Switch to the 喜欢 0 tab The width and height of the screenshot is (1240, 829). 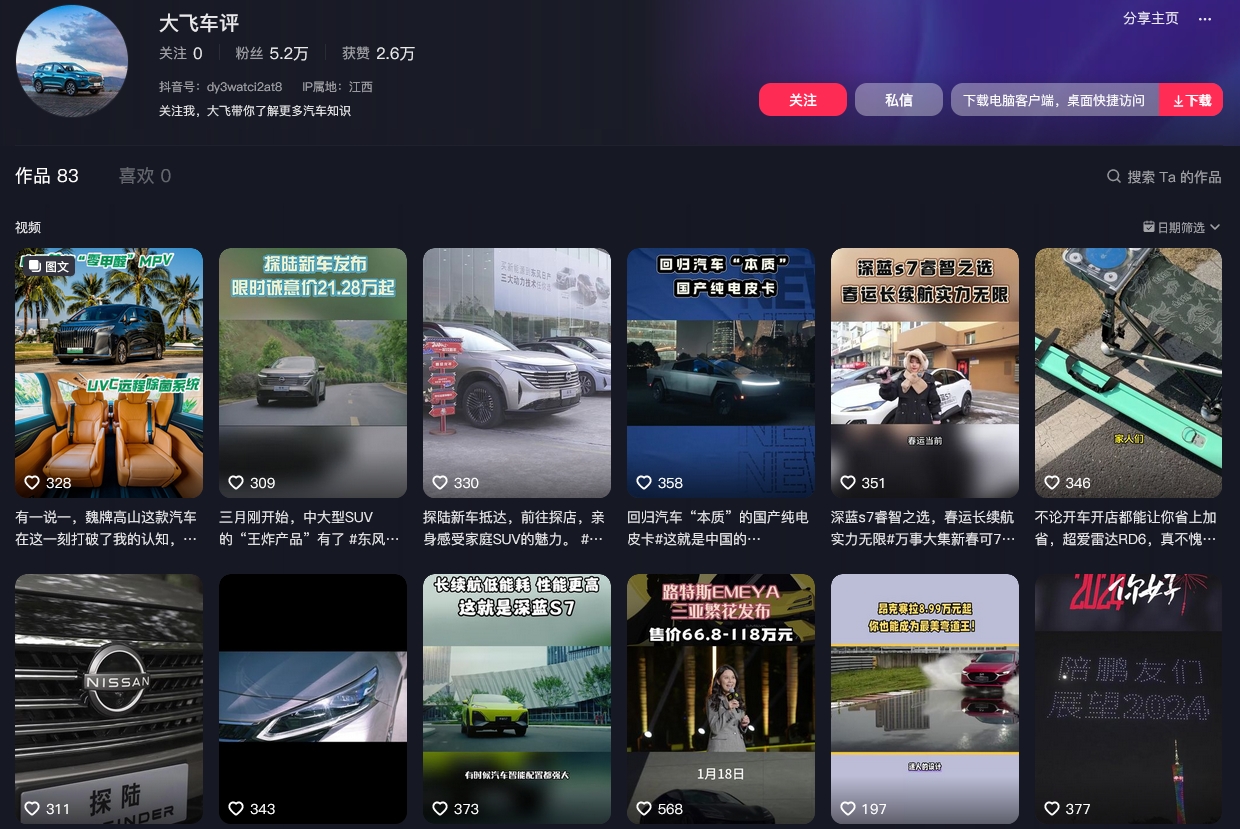click(x=145, y=176)
